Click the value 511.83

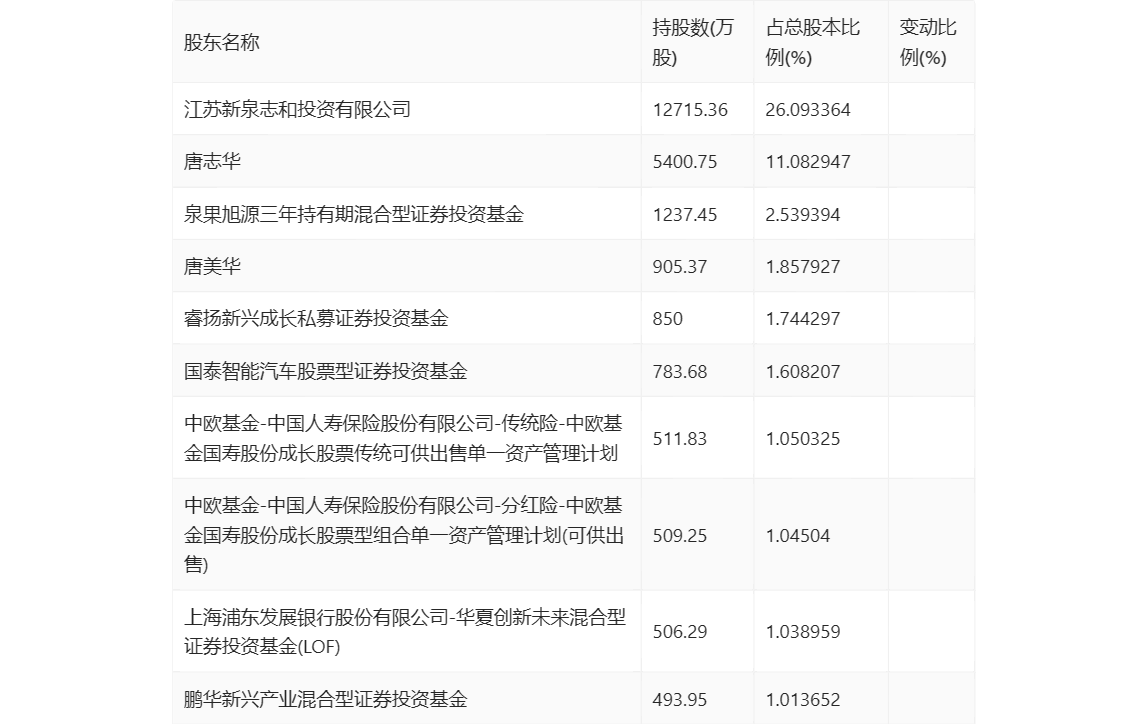(680, 438)
